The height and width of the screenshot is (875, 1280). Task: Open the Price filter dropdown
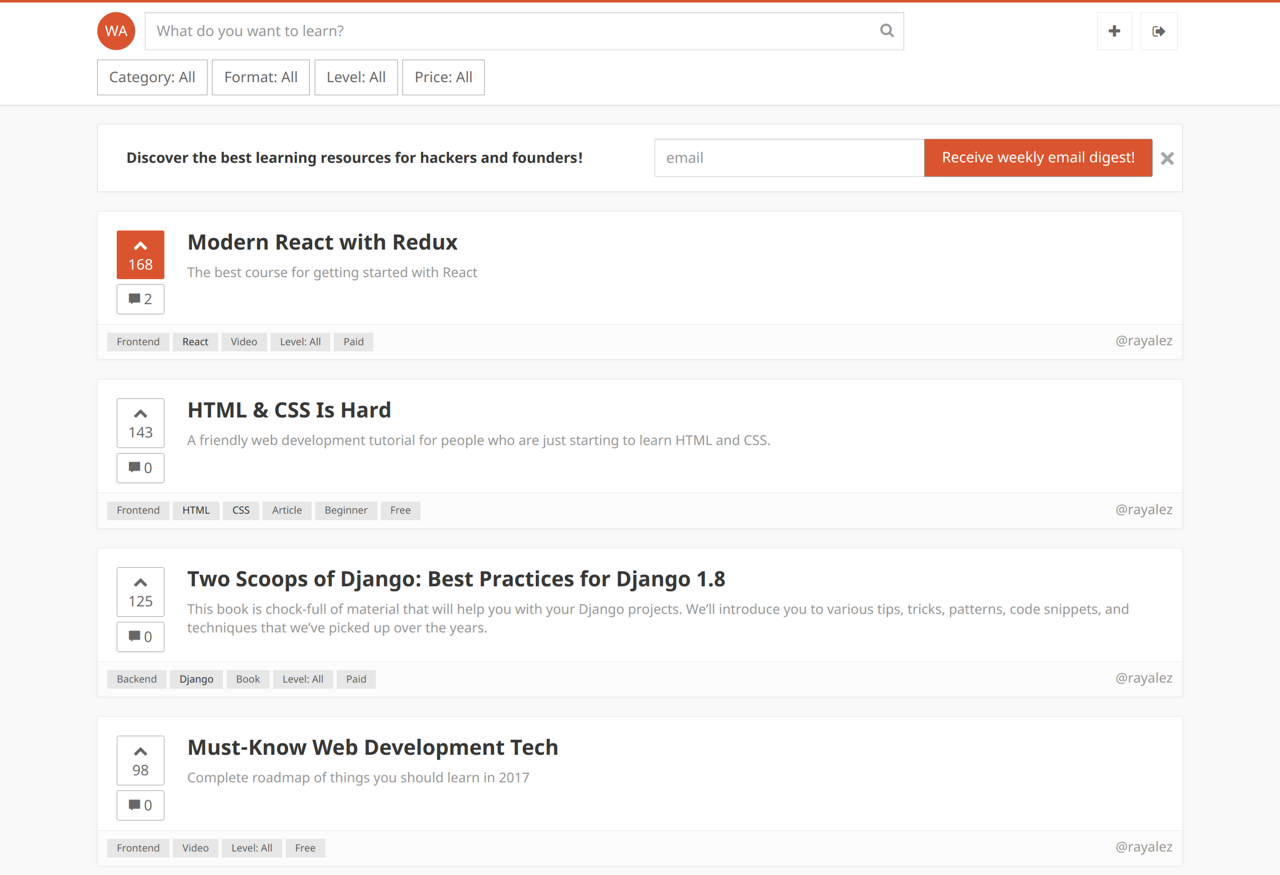[x=443, y=77]
